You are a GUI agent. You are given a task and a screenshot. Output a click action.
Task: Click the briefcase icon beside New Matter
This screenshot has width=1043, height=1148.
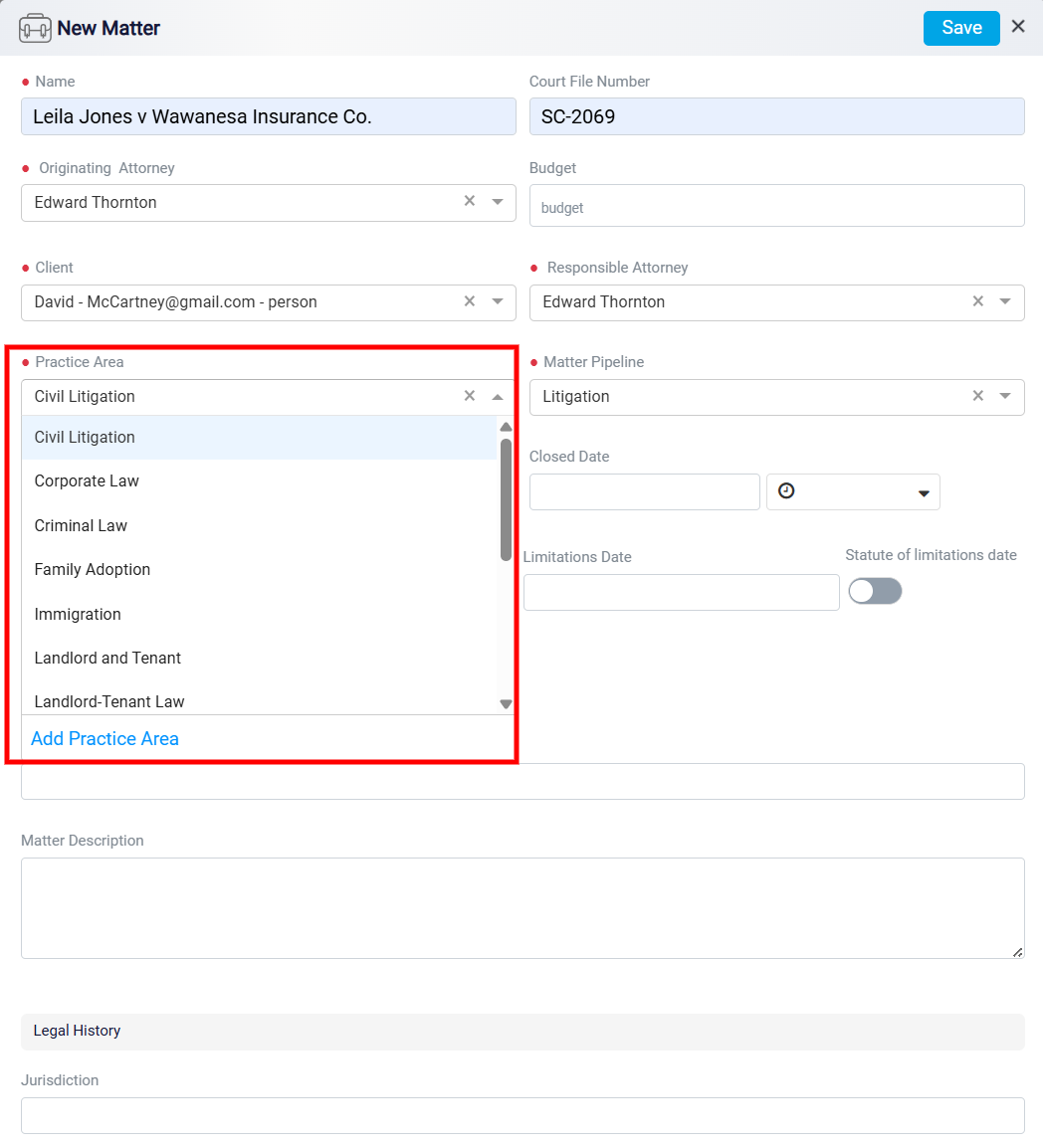[35, 29]
